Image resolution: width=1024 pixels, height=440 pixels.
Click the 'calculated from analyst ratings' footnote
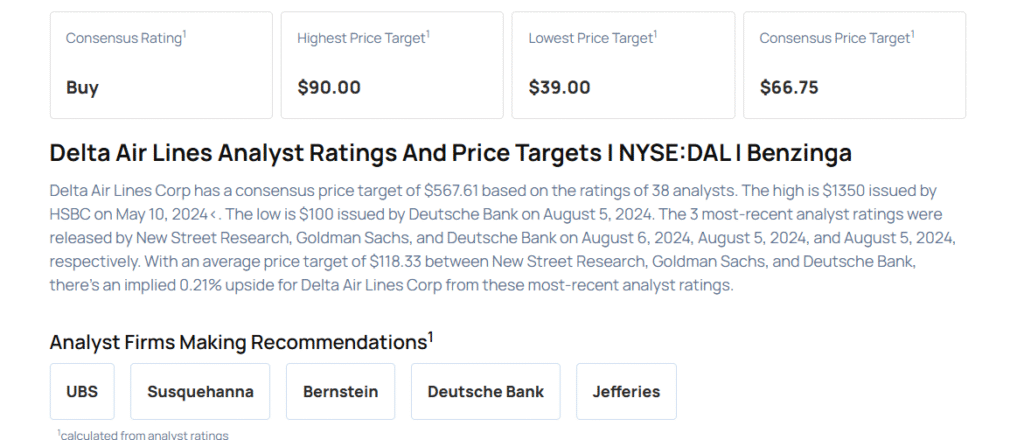coord(145,434)
